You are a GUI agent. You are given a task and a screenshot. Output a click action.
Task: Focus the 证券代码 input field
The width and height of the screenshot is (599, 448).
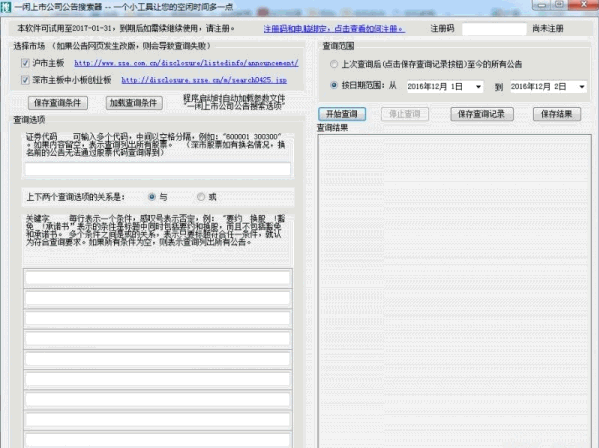tap(158, 169)
